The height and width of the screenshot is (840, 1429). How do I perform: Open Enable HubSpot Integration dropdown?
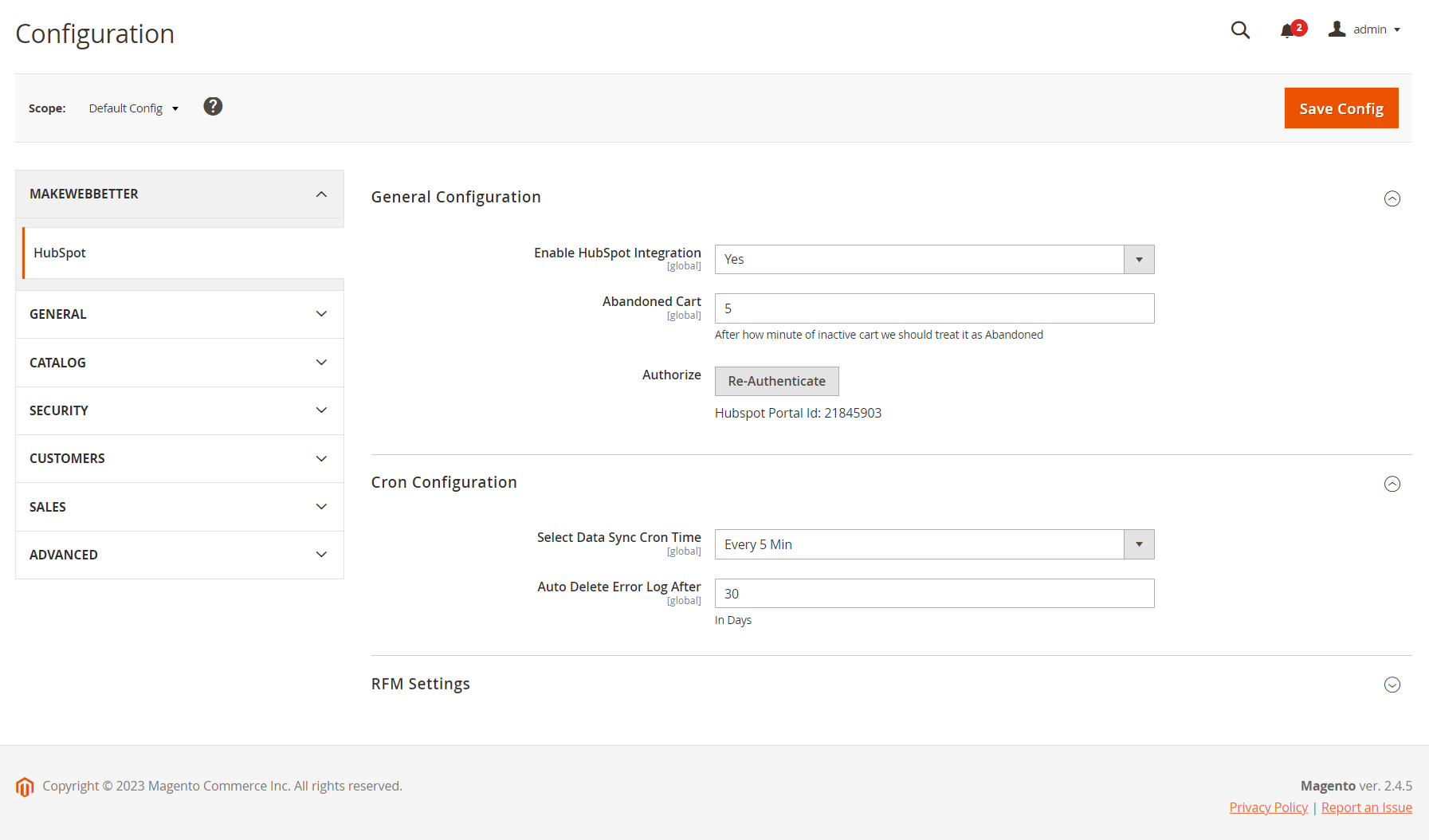tap(933, 260)
